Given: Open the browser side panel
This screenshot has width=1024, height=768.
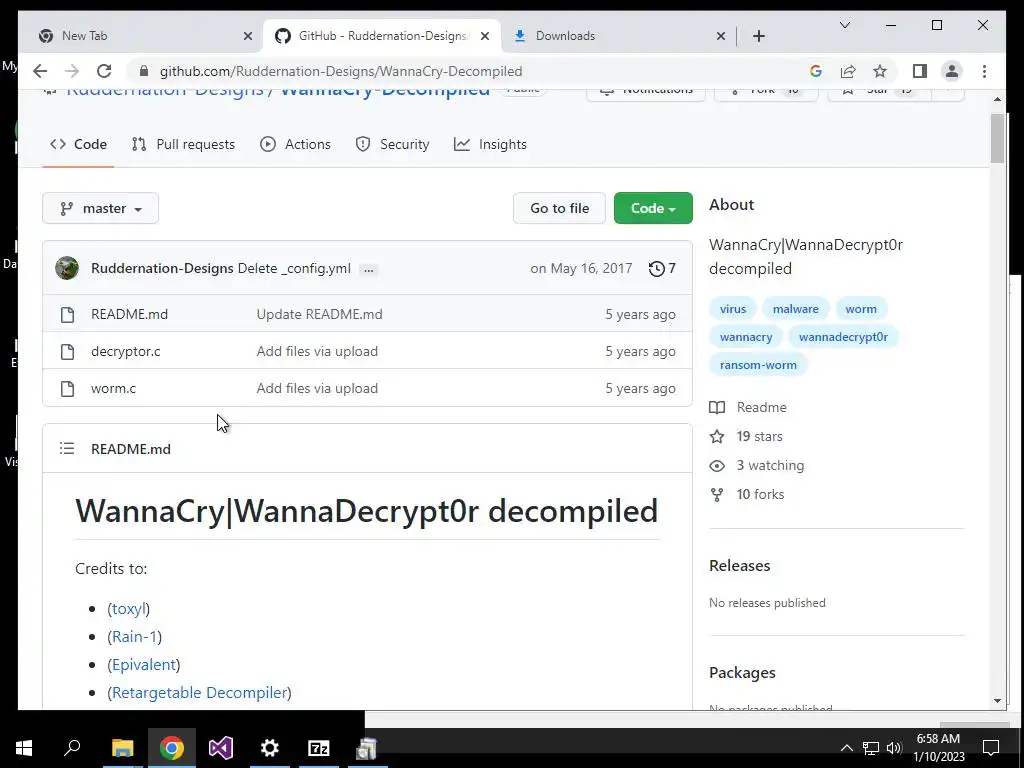Looking at the screenshot, I should [920, 71].
